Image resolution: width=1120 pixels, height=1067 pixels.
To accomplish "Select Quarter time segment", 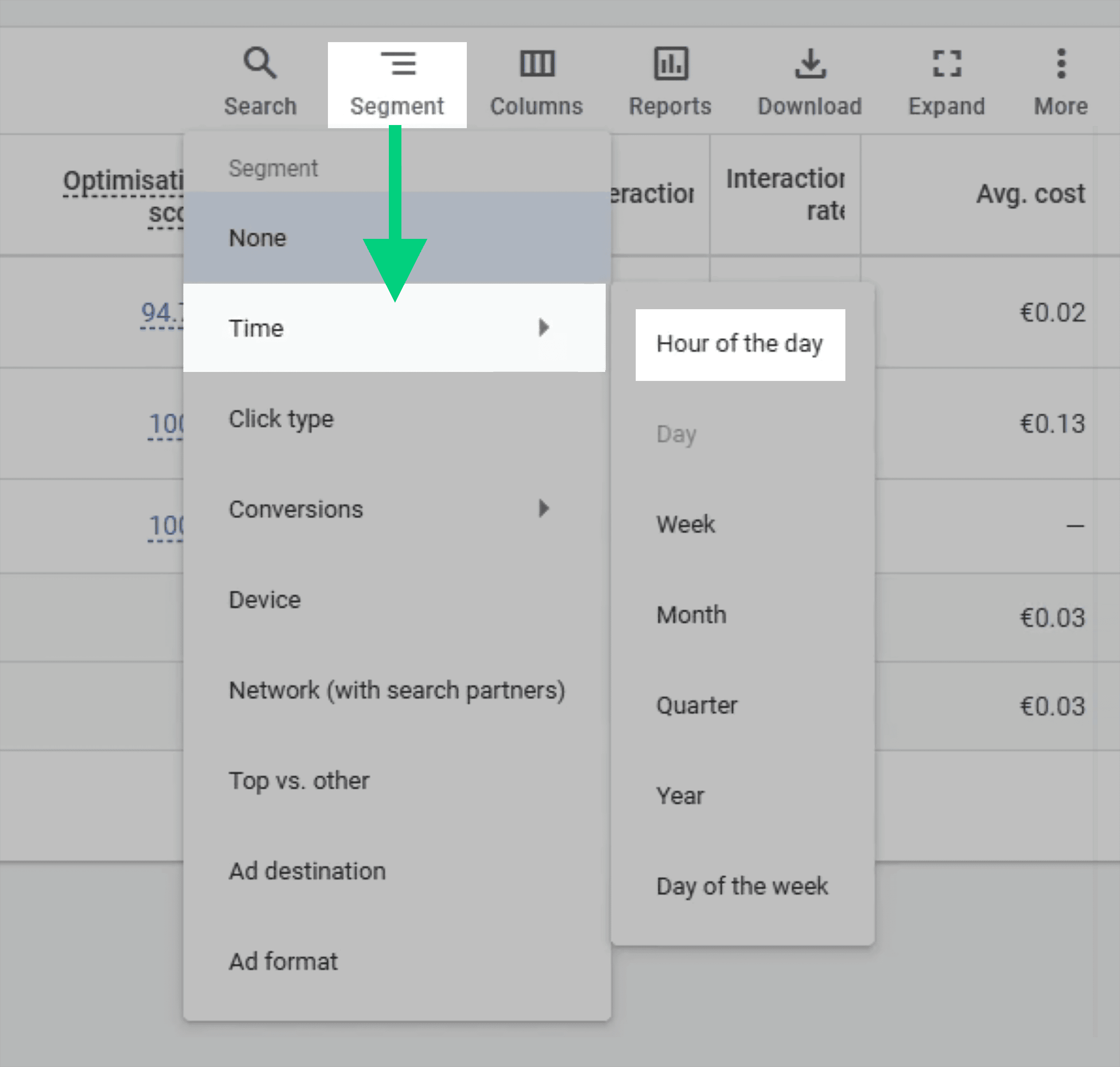I will pyautogui.click(x=696, y=705).
